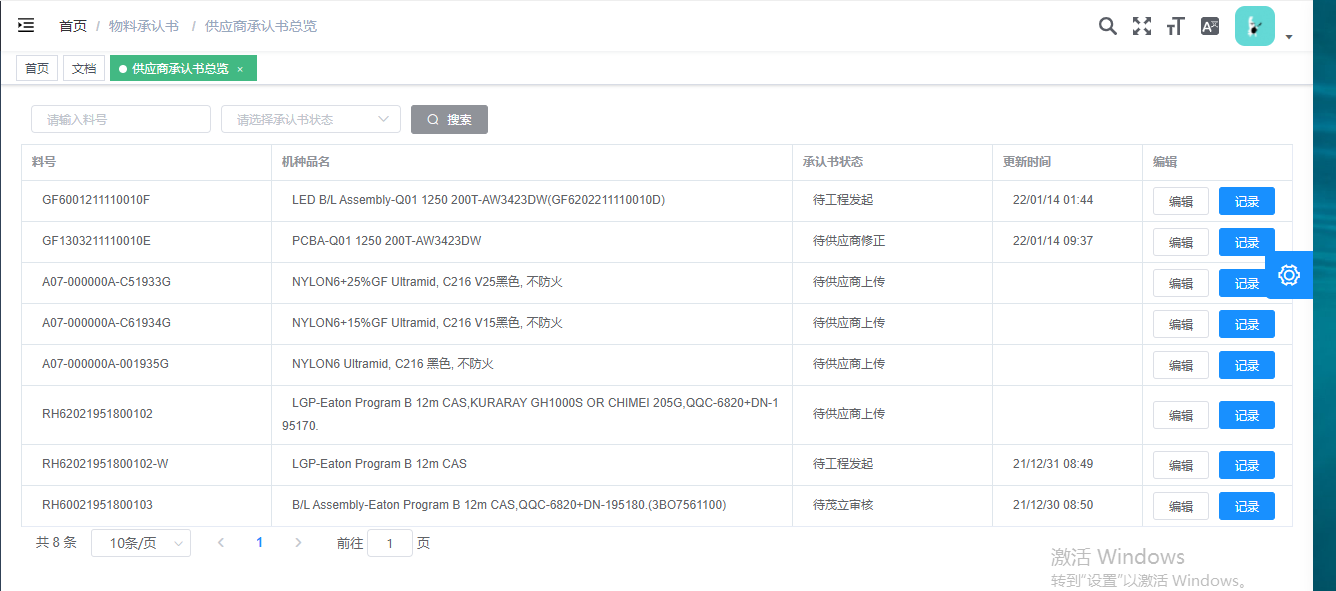Screen dimensions: 1336x591
Task: Click the 前往 page number input
Action: 390,543
